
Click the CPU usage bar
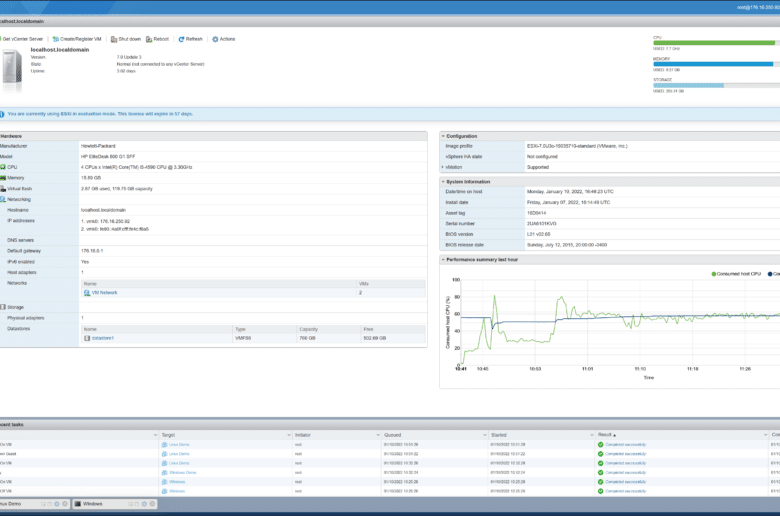coord(716,43)
